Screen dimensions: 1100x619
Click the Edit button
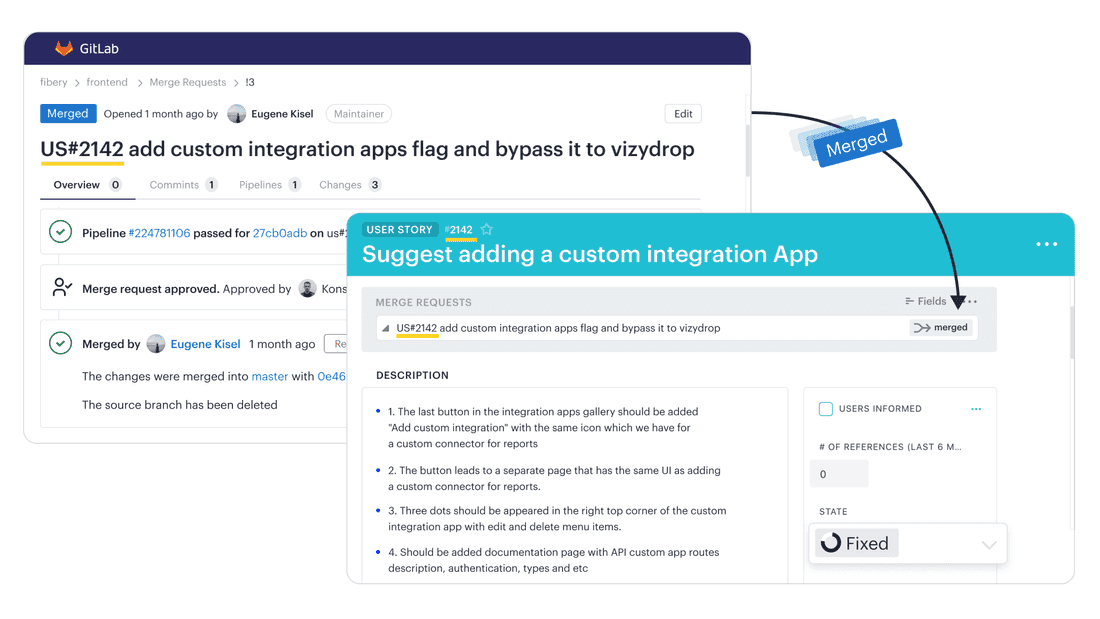tap(683, 113)
